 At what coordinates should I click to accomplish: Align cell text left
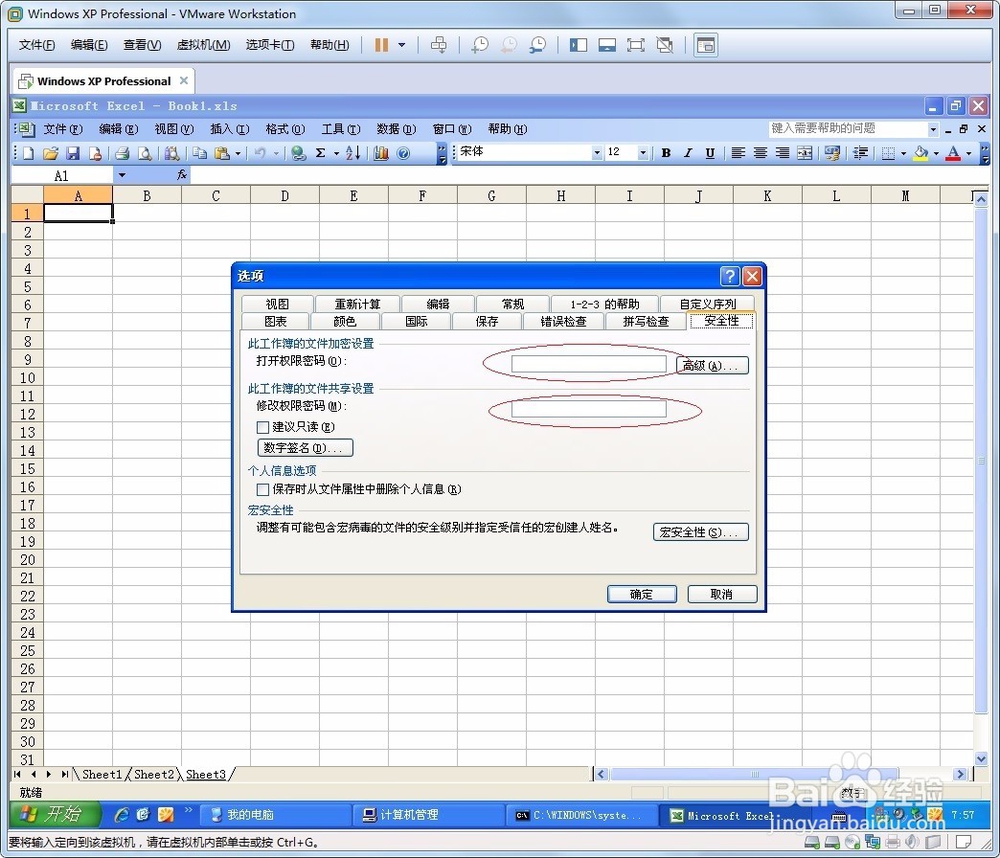tap(738, 153)
